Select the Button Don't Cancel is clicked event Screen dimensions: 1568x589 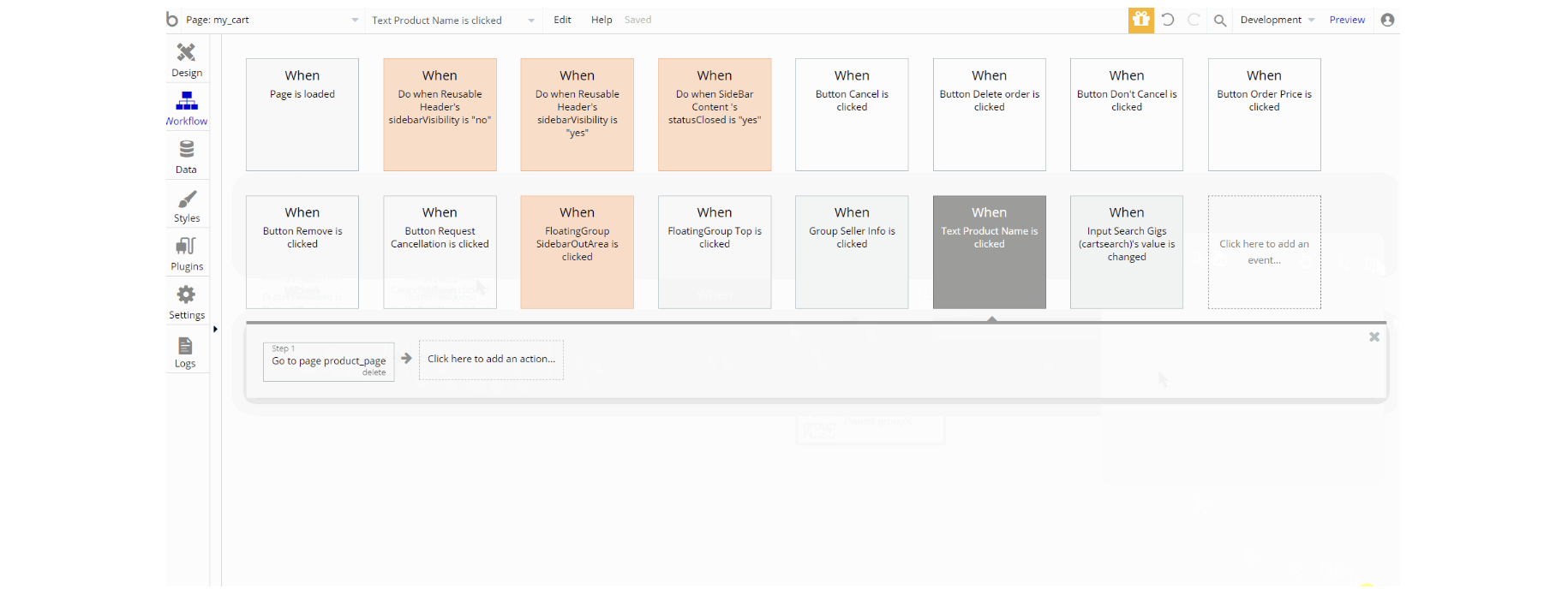[1127, 115]
